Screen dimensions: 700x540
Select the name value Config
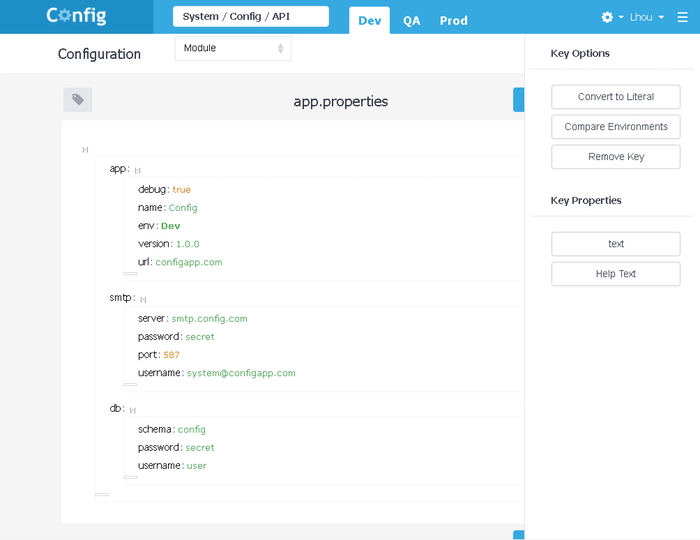point(183,208)
